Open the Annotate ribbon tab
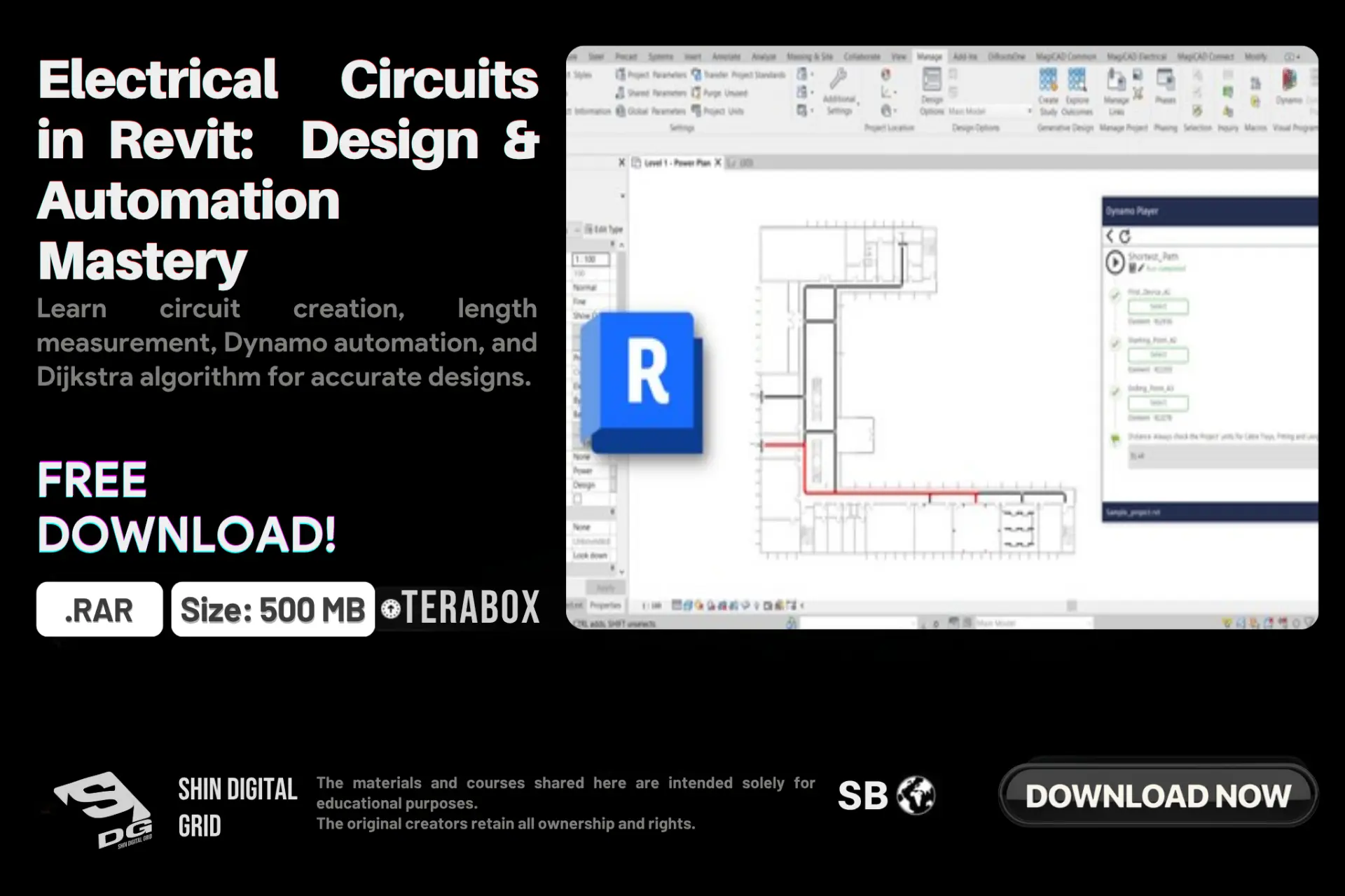 [726, 57]
